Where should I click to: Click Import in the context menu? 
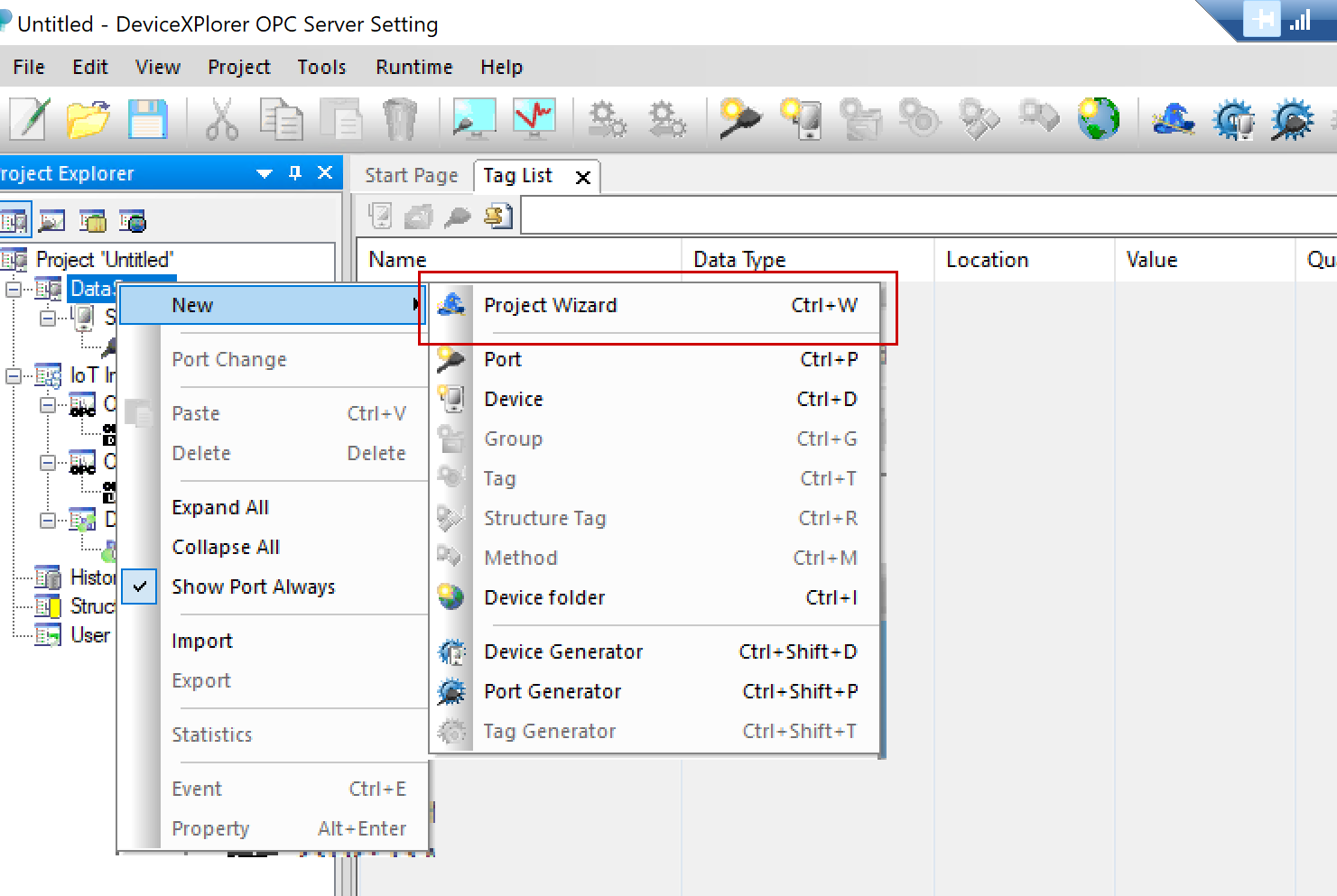(202, 641)
